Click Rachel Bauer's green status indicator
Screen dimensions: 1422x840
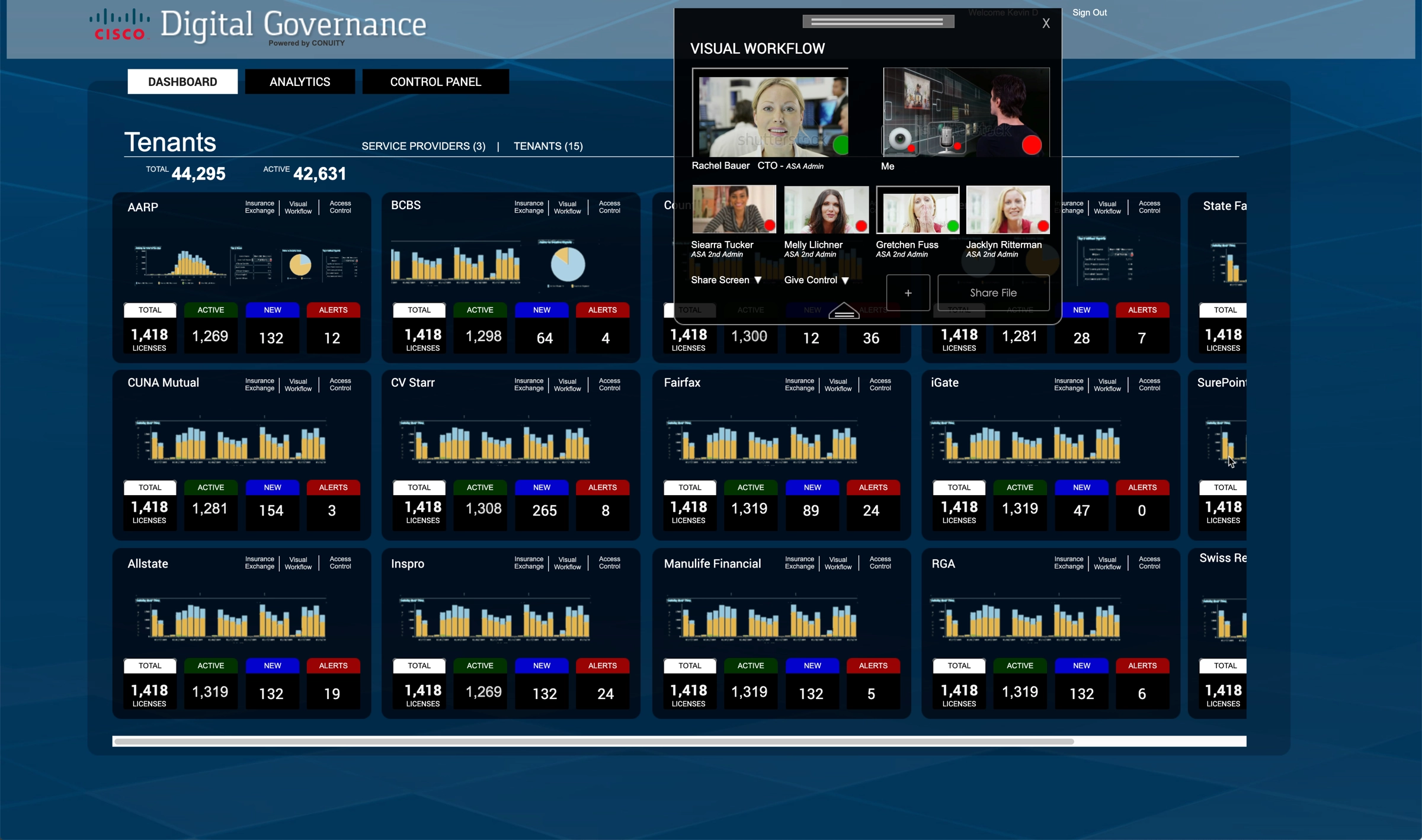841,145
